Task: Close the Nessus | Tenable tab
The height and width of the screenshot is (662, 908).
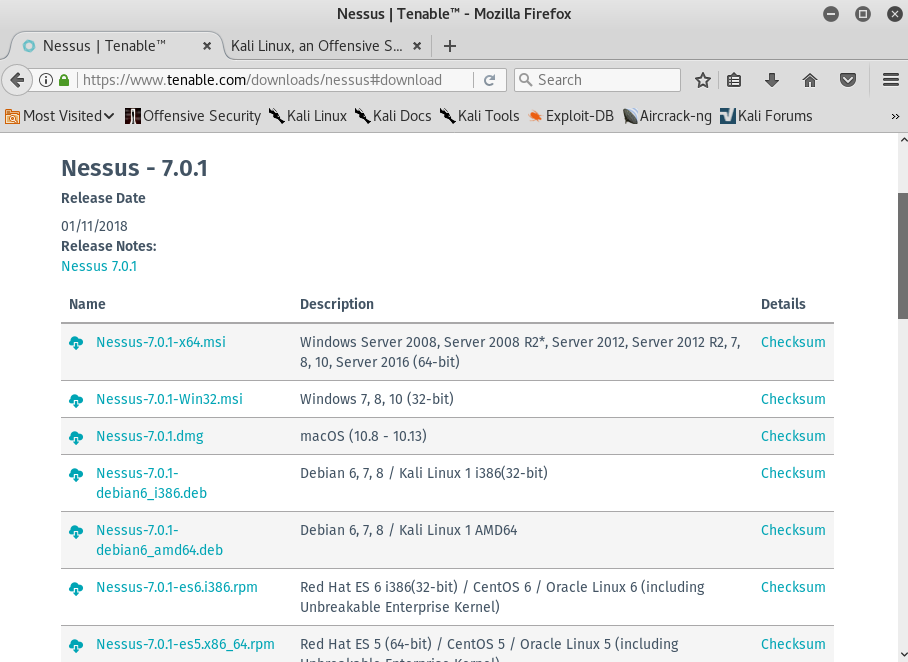Action: tap(208, 46)
